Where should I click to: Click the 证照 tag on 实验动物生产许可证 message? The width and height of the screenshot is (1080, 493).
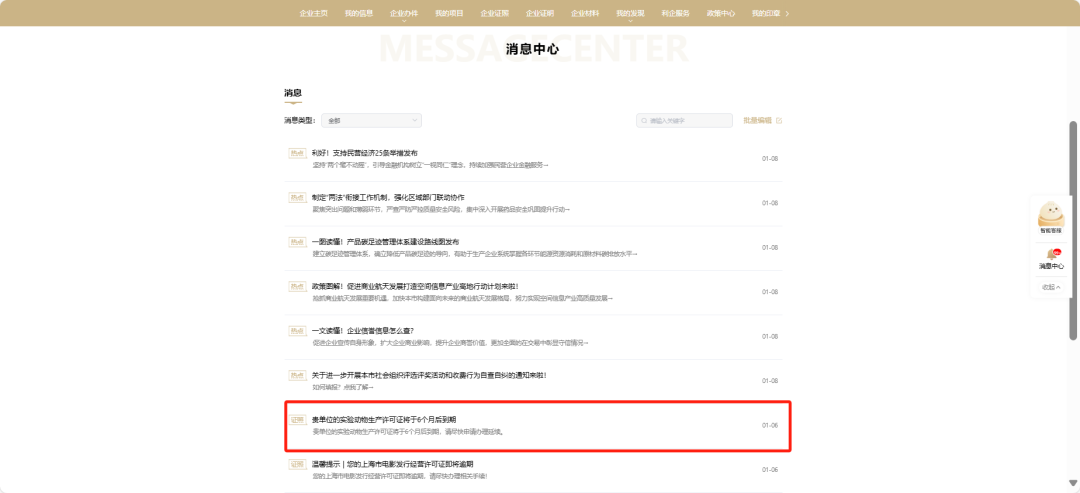[x=297, y=419]
